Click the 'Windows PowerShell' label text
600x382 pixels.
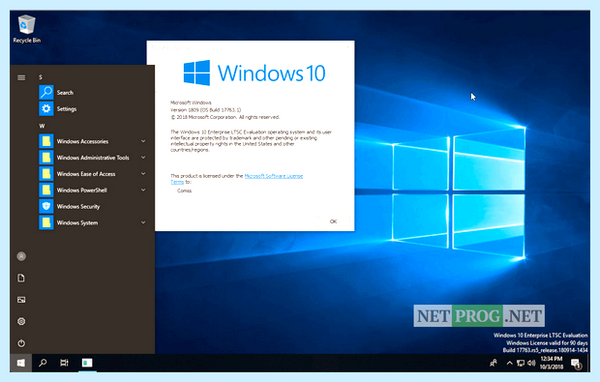click(82, 190)
